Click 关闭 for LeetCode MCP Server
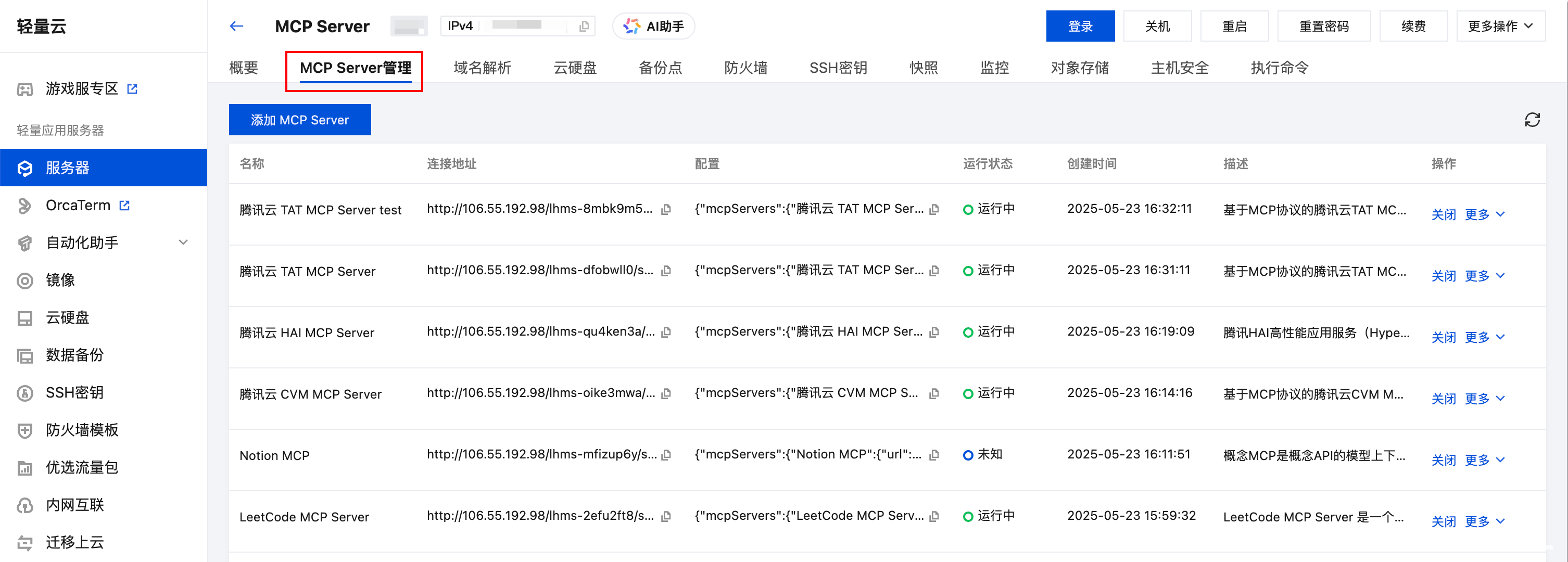Image resolution: width=1568 pixels, height=562 pixels. 1443,522
